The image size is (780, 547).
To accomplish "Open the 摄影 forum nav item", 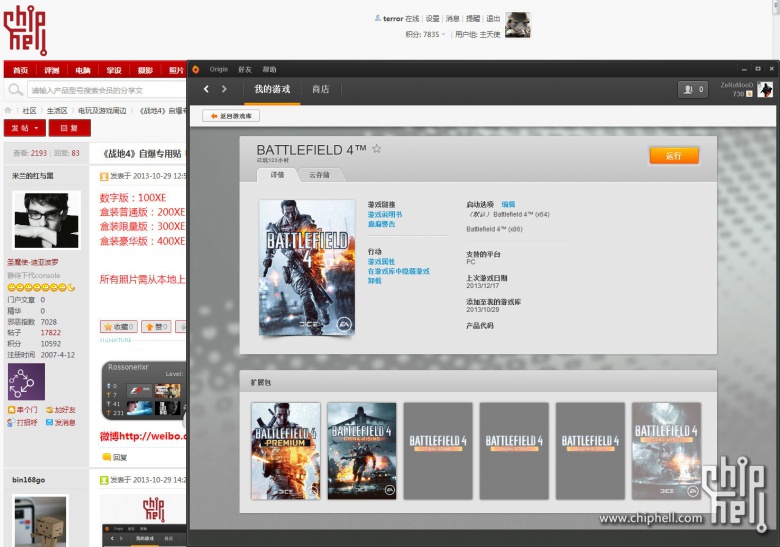I will click(x=145, y=71).
